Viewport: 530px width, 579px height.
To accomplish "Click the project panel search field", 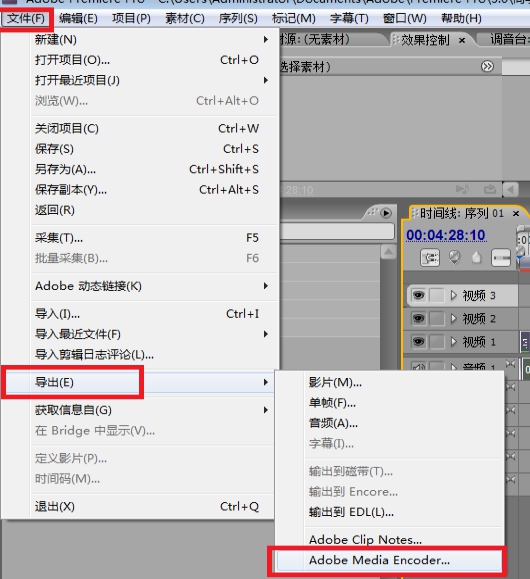I will click(x=337, y=231).
